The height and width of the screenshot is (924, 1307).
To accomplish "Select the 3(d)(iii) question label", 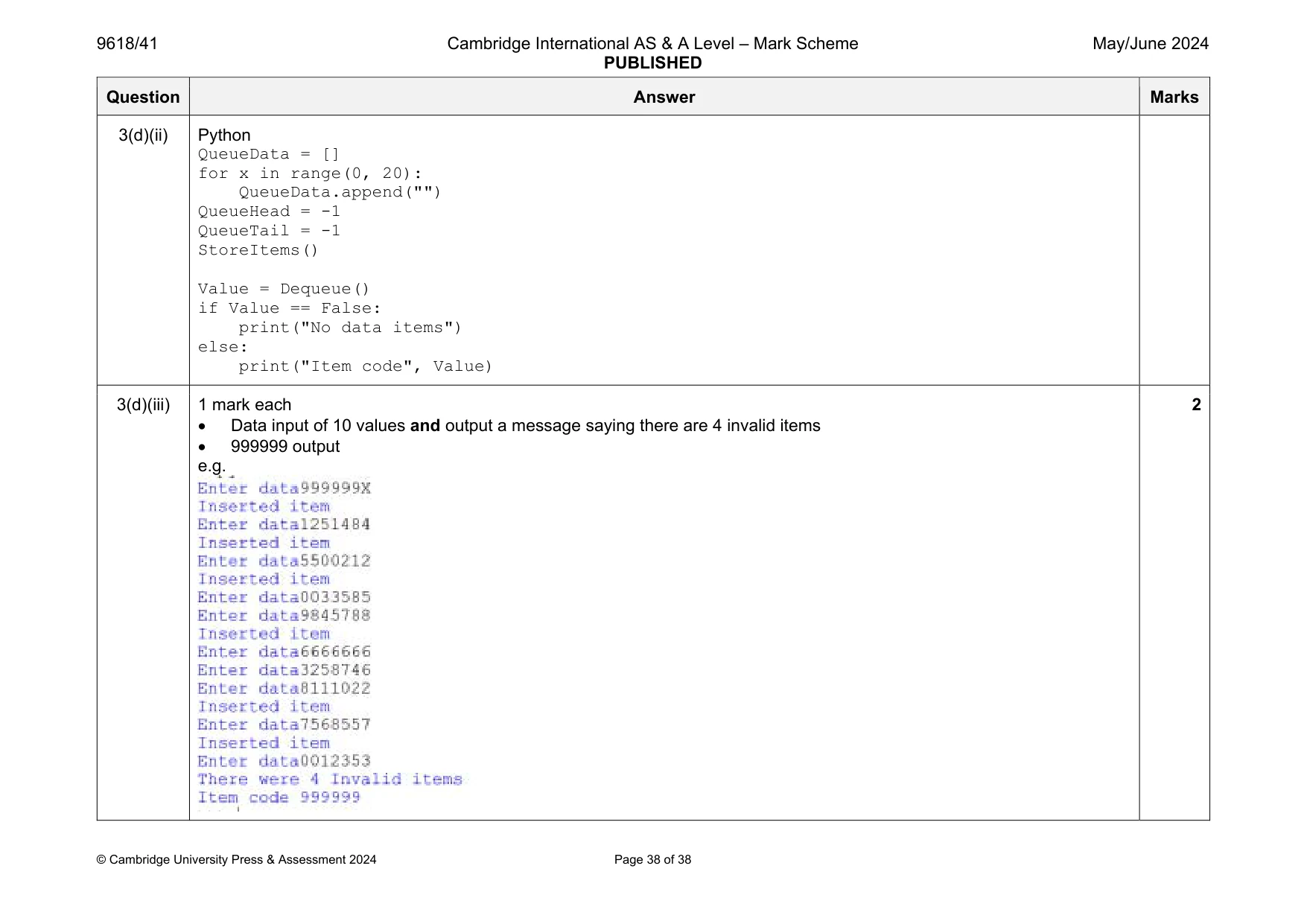I will [x=143, y=404].
